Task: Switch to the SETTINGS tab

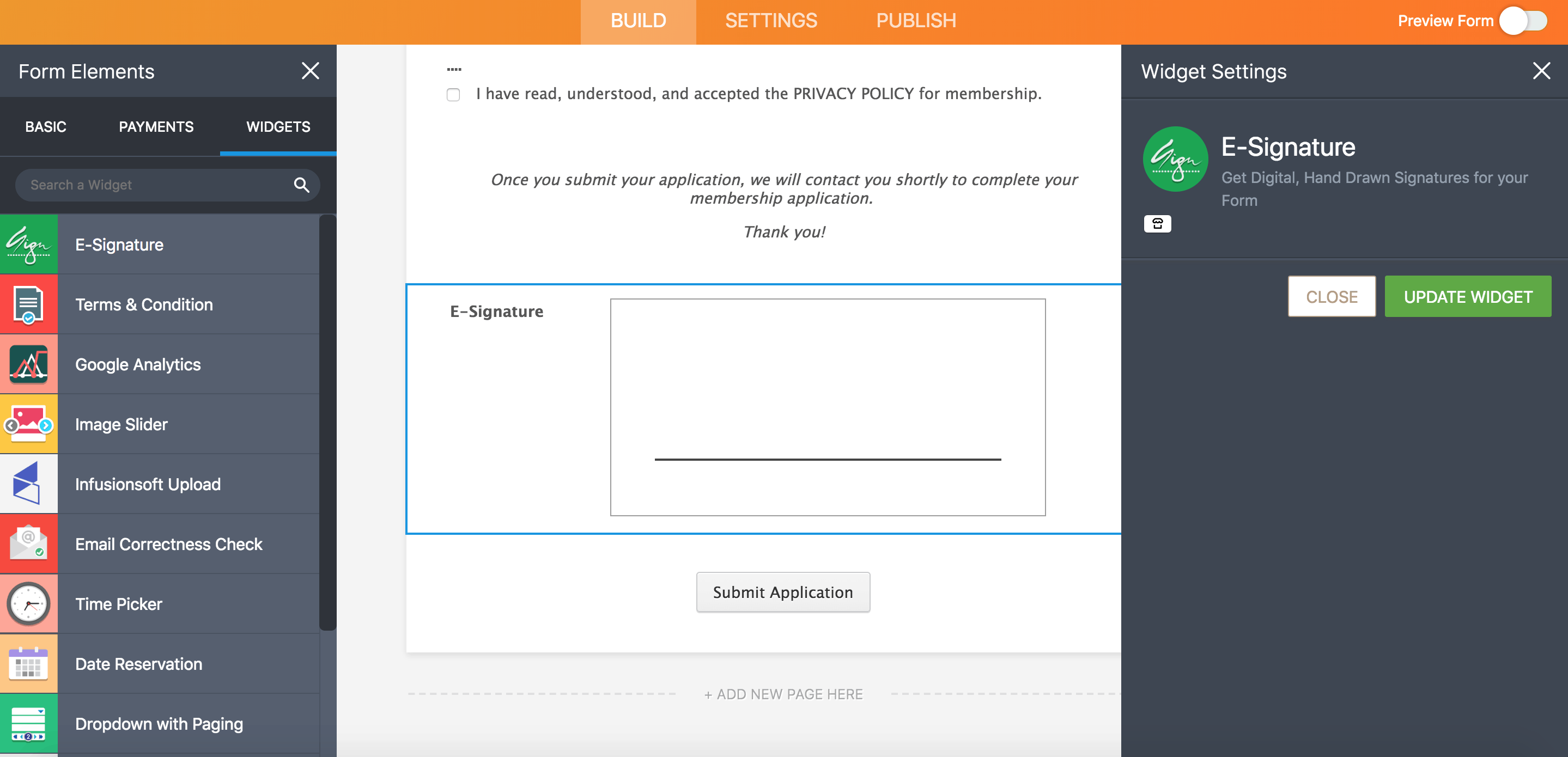Action: pos(770,21)
